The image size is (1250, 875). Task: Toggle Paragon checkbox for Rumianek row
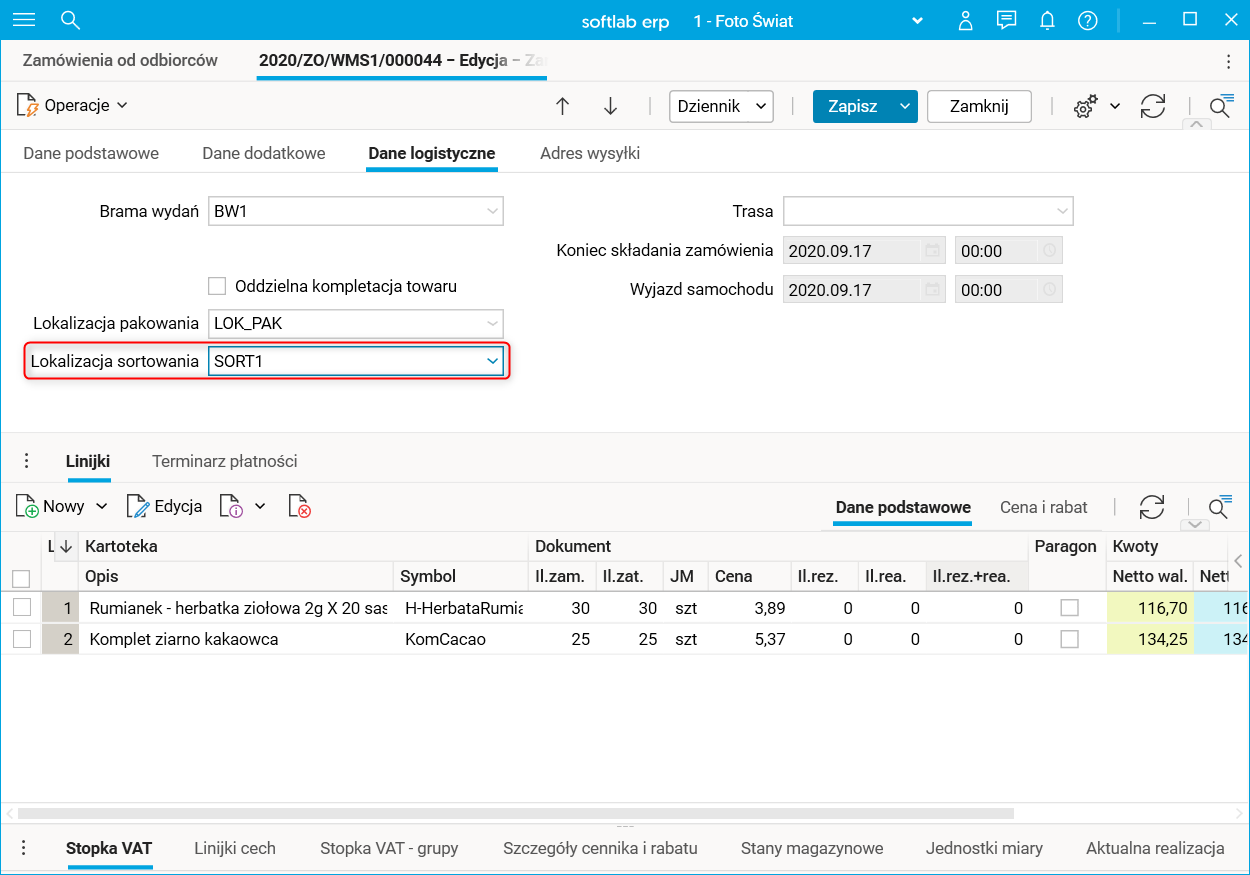pyautogui.click(x=1070, y=608)
